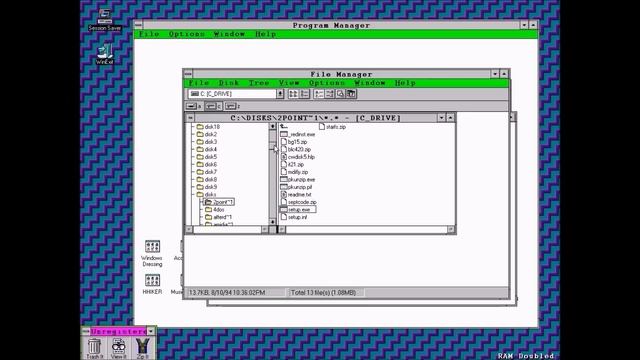Select the disk6 folder in tree
Image resolution: width=640 pixels, height=360 pixels.
pyautogui.click(x=207, y=164)
